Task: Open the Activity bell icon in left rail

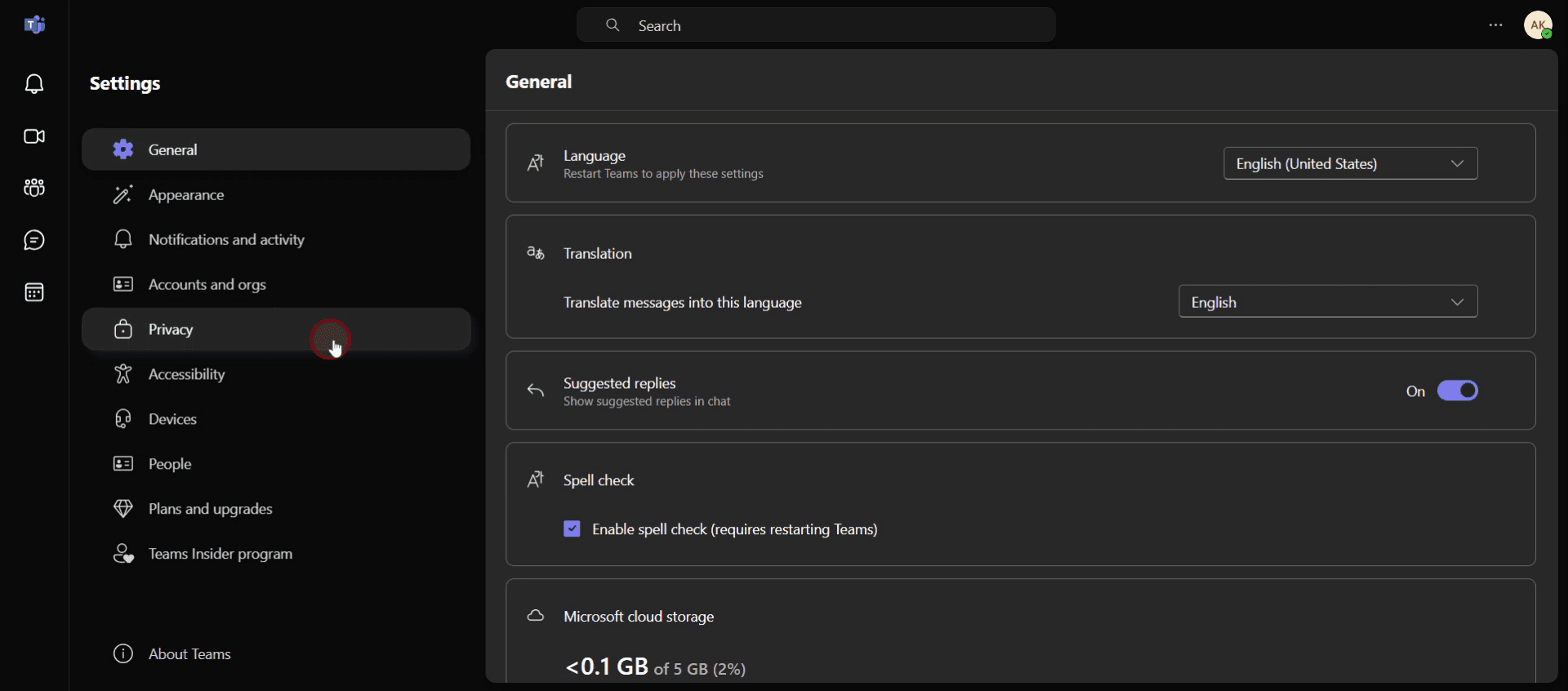Action: coord(34,83)
